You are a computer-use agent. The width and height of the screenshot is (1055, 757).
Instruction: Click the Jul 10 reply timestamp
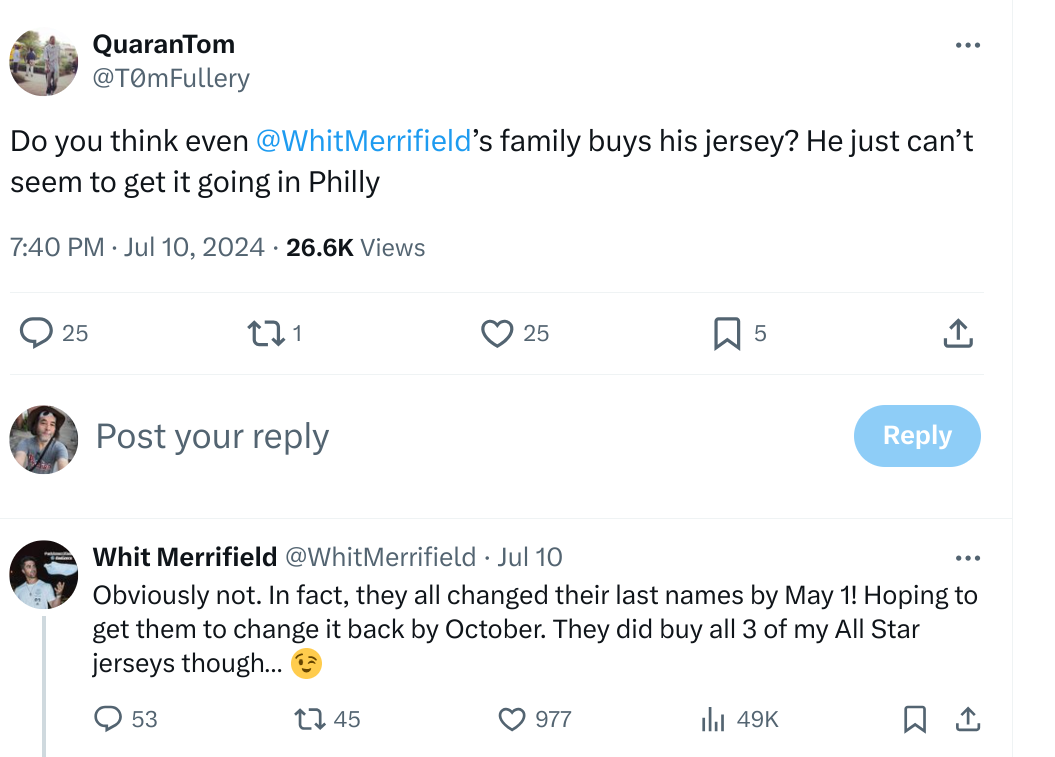click(530, 557)
